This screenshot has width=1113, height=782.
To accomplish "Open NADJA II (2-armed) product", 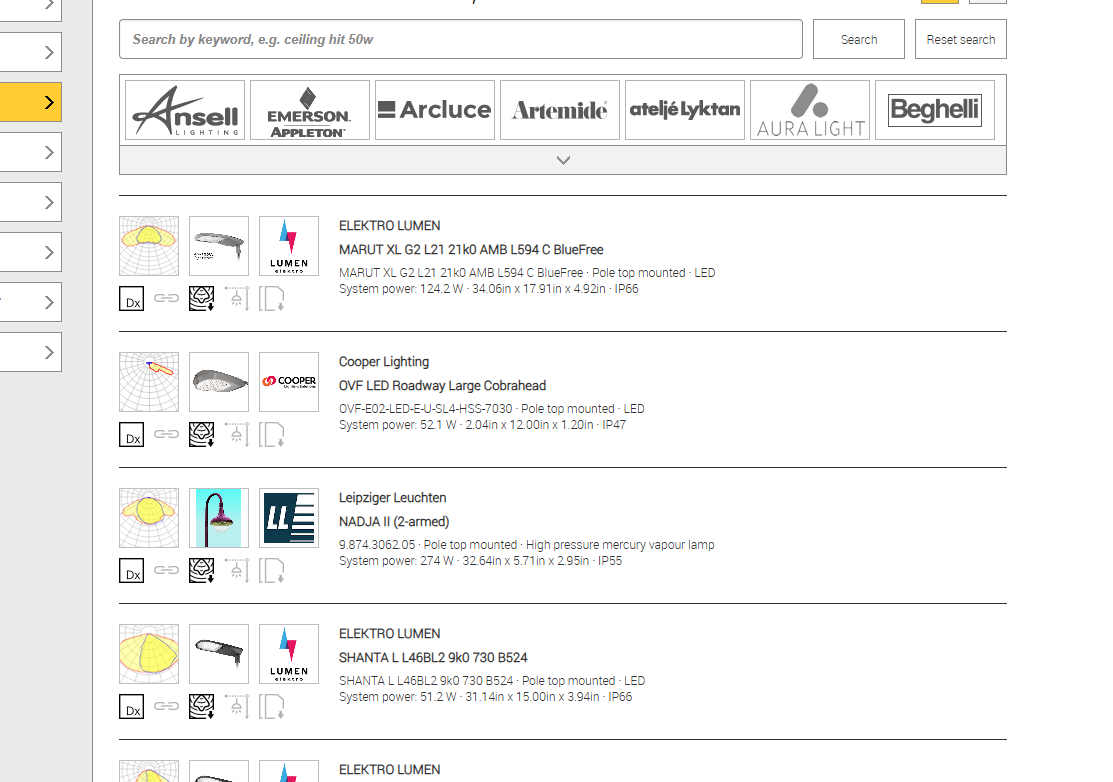I will click(394, 522).
